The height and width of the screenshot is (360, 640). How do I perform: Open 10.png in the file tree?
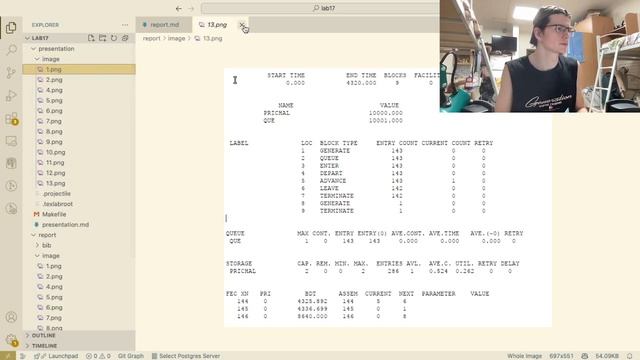(79, 152)
